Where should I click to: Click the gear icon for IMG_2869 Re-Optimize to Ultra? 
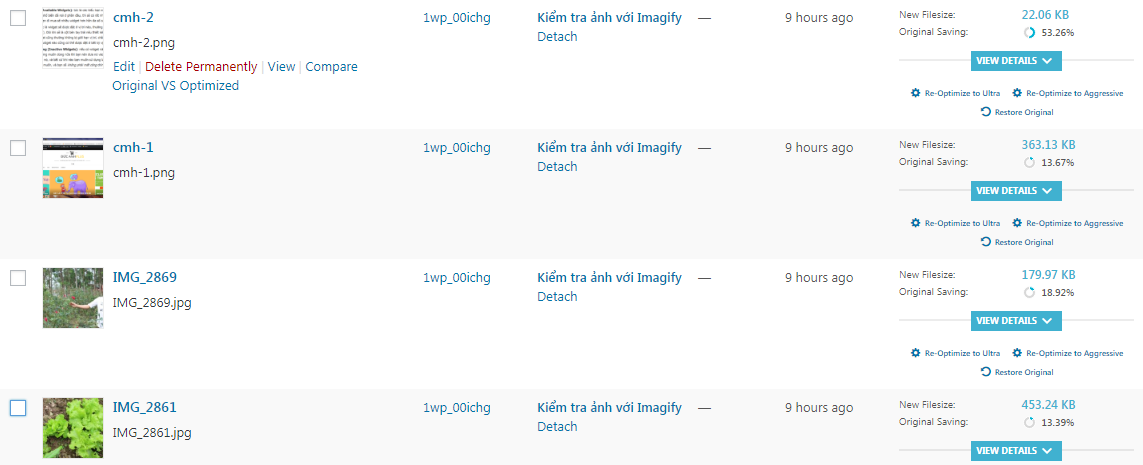click(x=915, y=353)
